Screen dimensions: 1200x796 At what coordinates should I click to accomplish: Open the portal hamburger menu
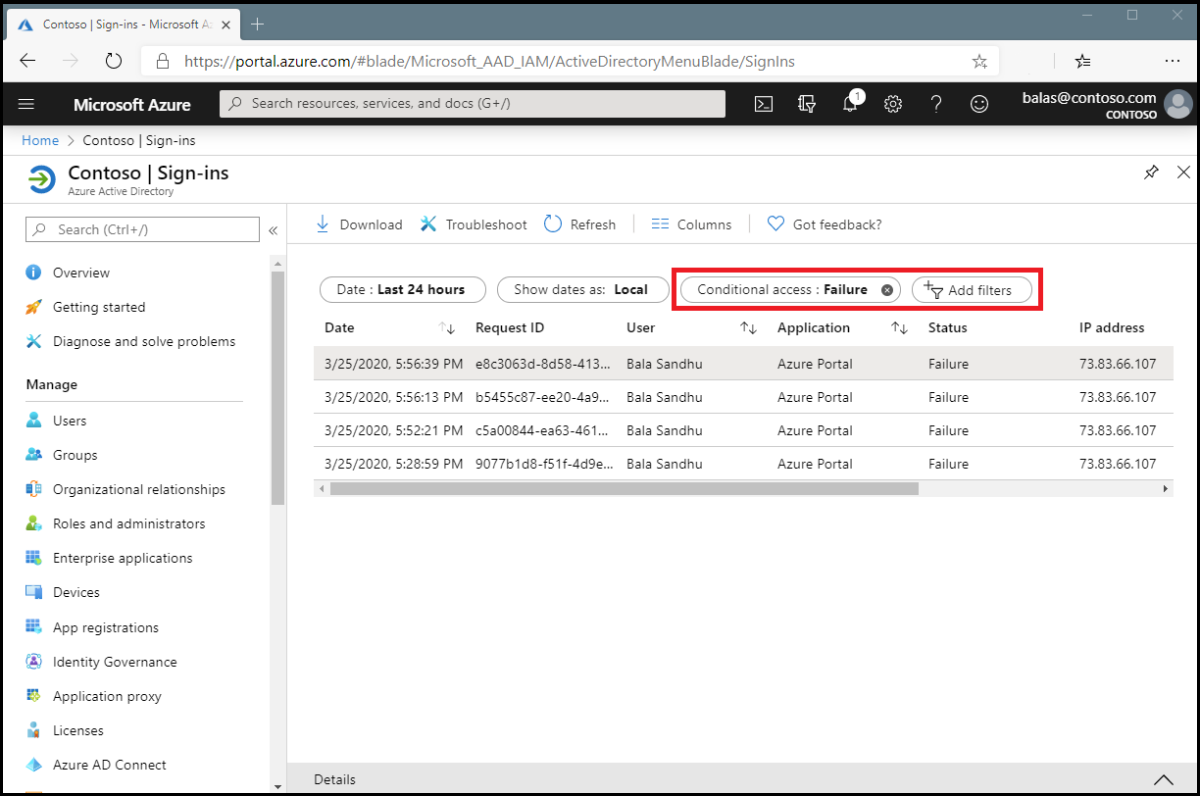click(x=26, y=104)
